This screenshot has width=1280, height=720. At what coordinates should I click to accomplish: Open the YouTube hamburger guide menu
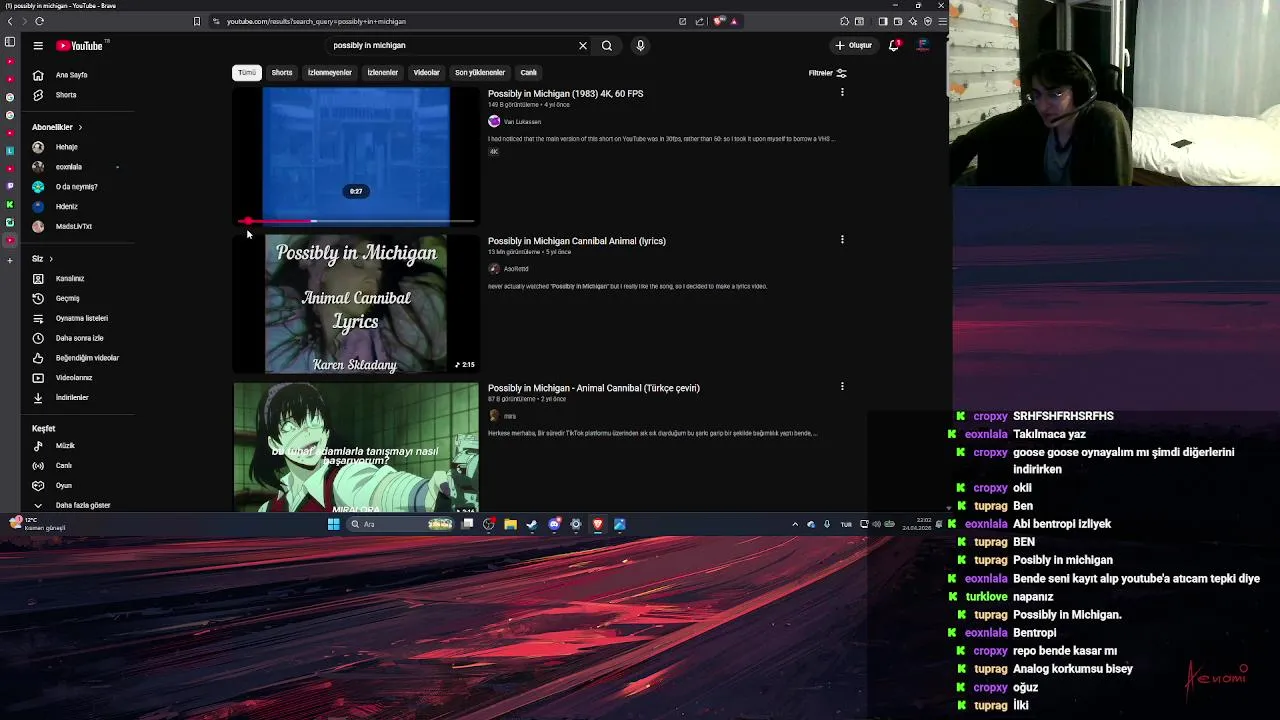[38, 45]
